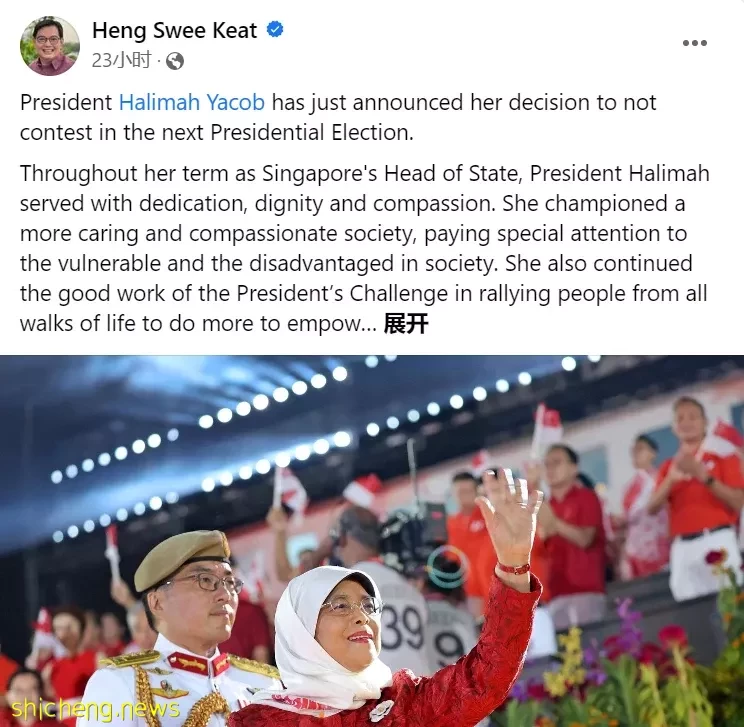Open the photo of President Halimah waving

(x=372, y=541)
